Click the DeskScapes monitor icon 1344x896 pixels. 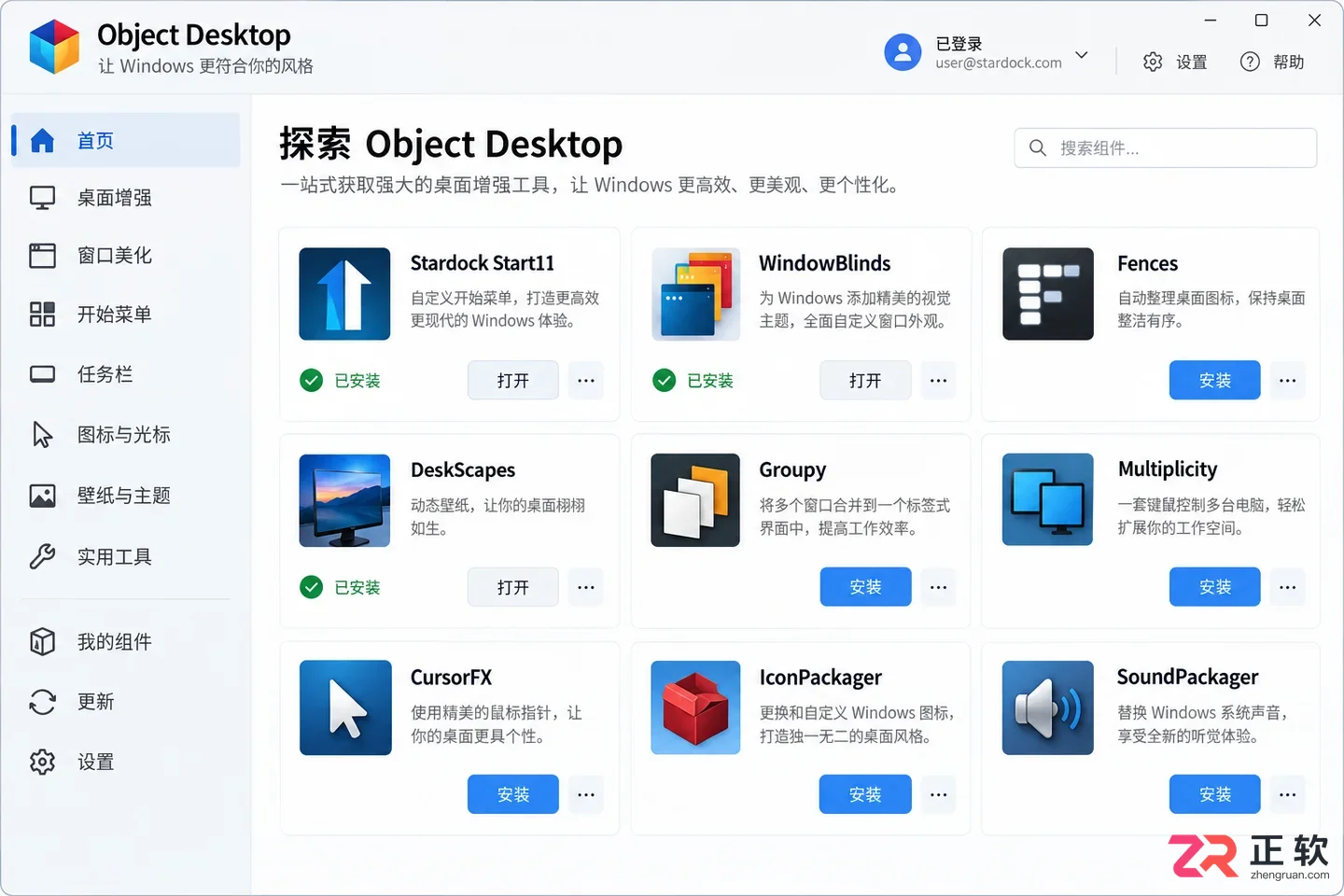(344, 500)
